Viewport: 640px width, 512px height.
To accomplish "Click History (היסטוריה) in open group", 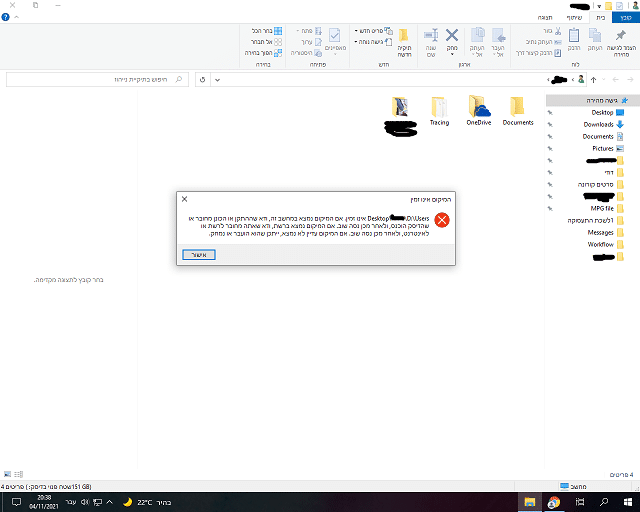I will 306,53.
